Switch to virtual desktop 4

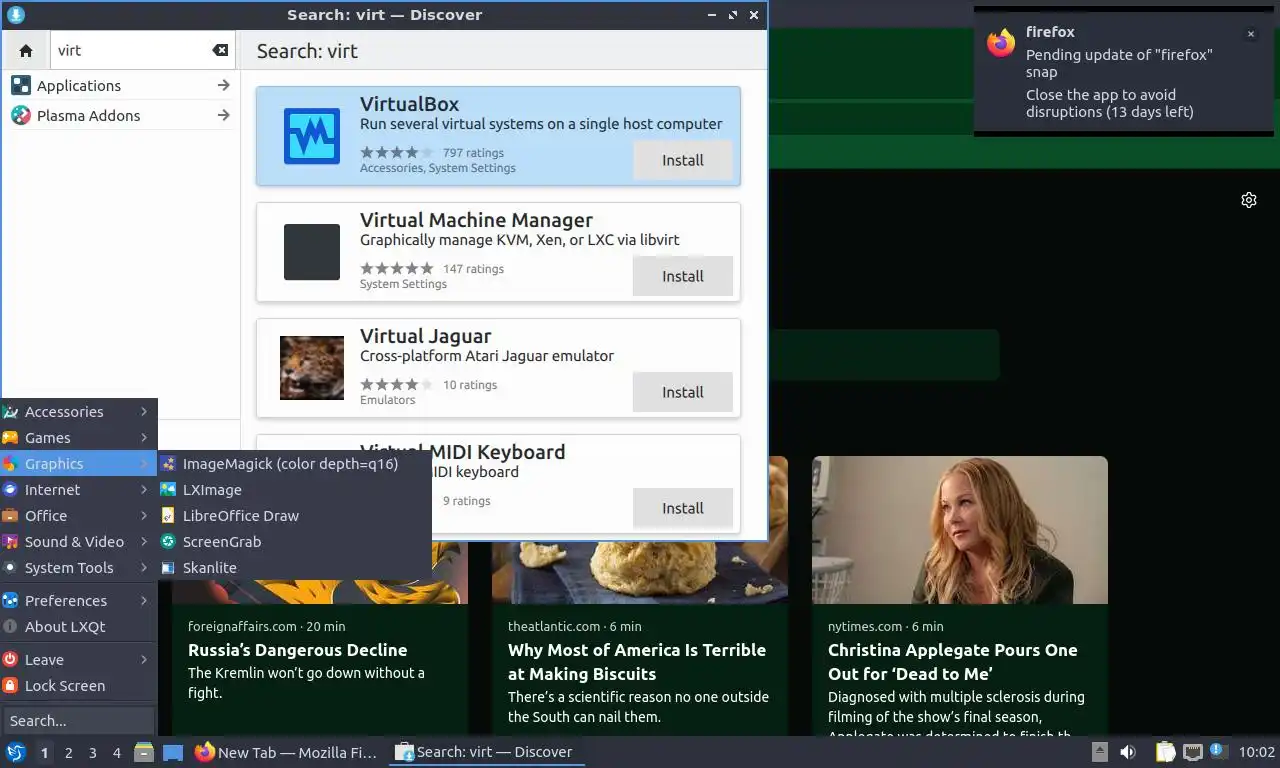(x=117, y=753)
